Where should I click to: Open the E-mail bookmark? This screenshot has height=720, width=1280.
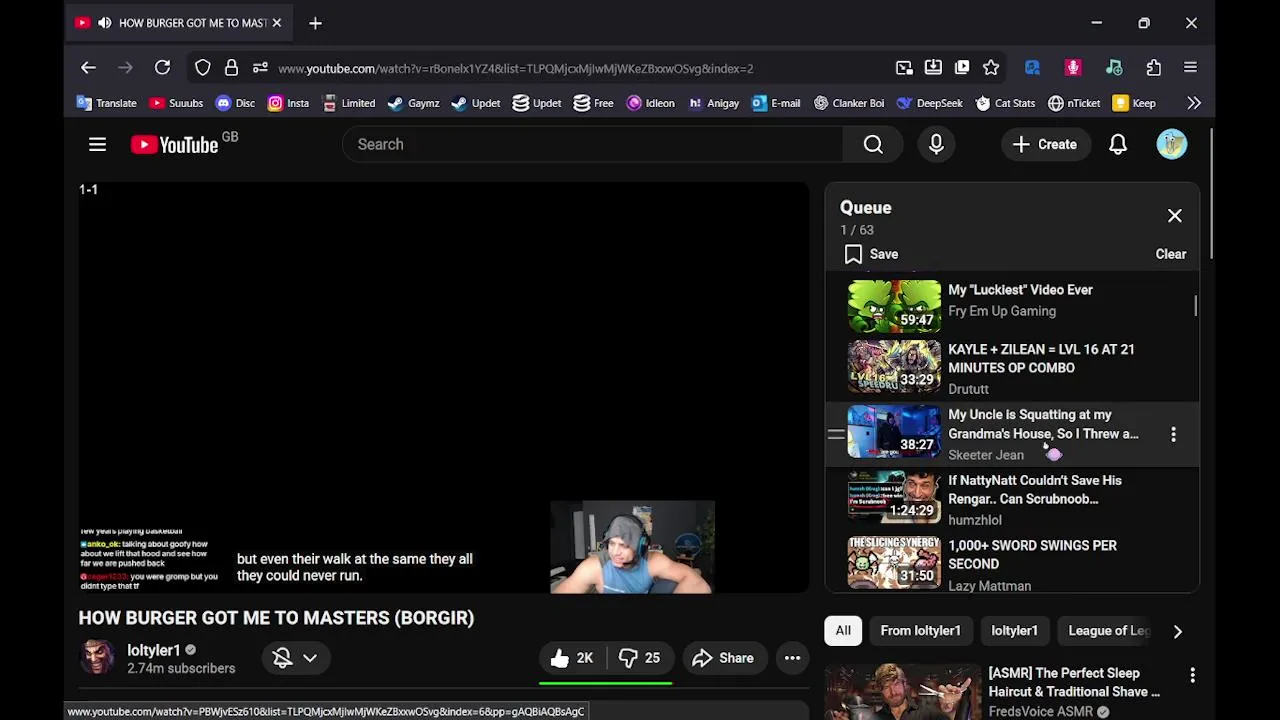coord(775,103)
